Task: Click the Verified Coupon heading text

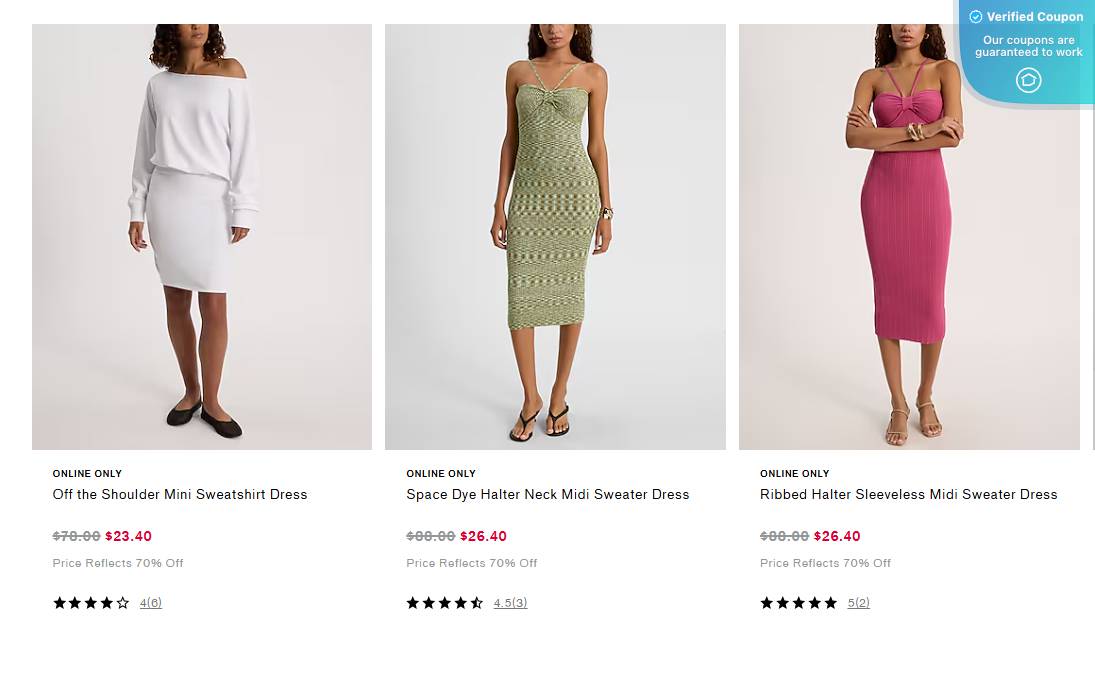Action: (x=1035, y=17)
